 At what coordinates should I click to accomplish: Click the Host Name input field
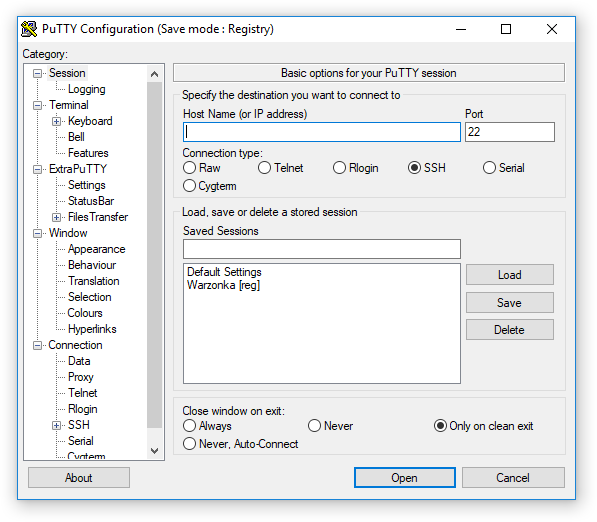coord(322,132)
